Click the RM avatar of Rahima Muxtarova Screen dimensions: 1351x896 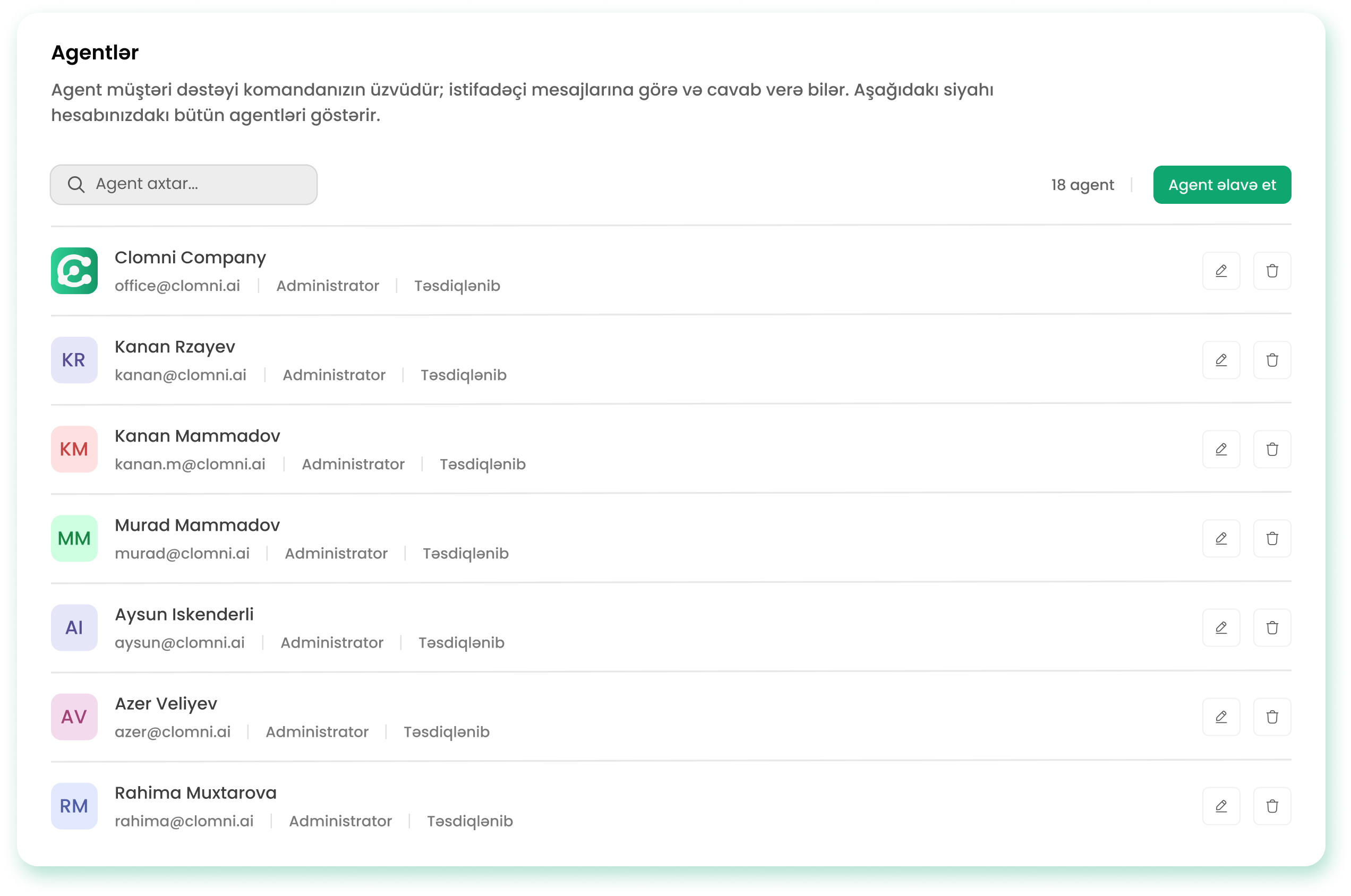[74, 806]
